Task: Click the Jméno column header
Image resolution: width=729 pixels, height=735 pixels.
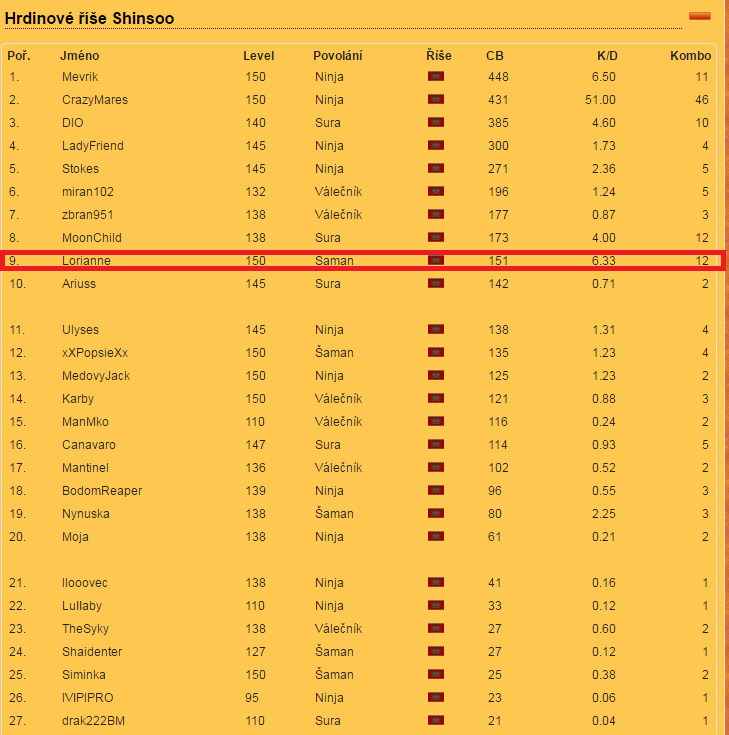Action: tap(80, 56)
